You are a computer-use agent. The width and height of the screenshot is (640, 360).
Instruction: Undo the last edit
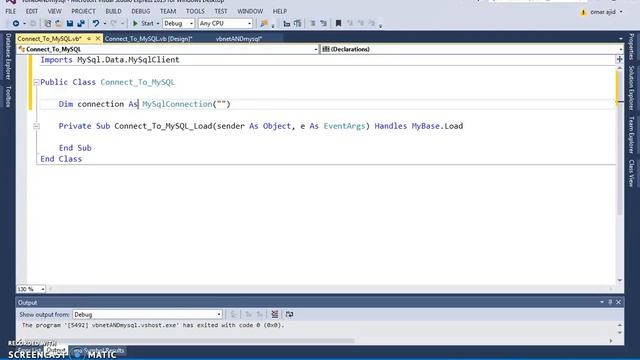(96, 24)
